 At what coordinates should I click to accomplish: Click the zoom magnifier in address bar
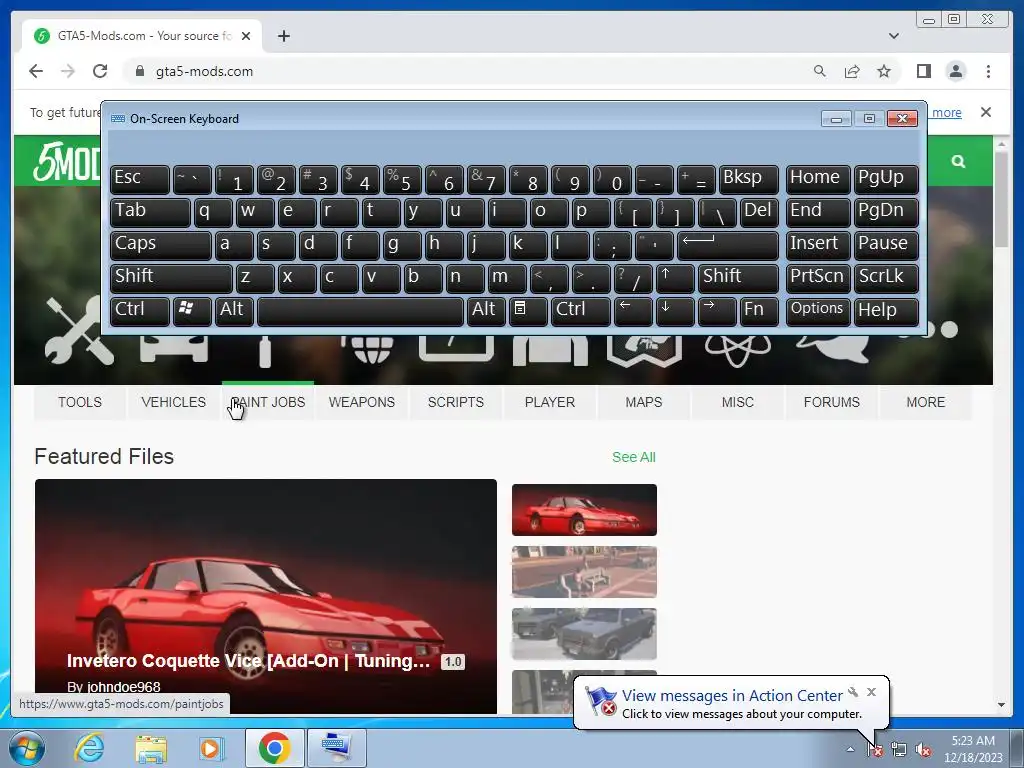pos(820,71)
